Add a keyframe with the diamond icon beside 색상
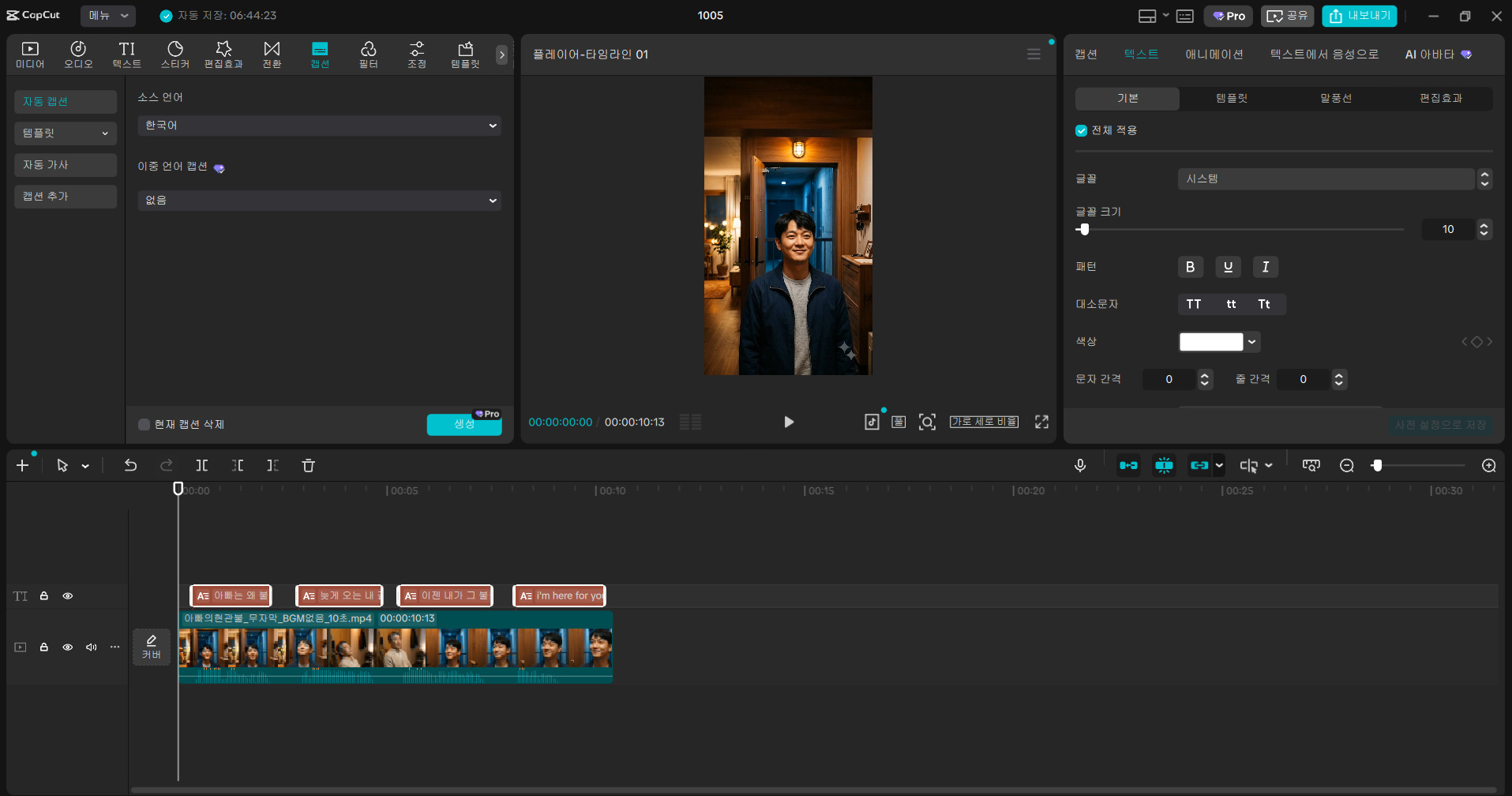The image size is (1512, 796). click(1476, 342)
